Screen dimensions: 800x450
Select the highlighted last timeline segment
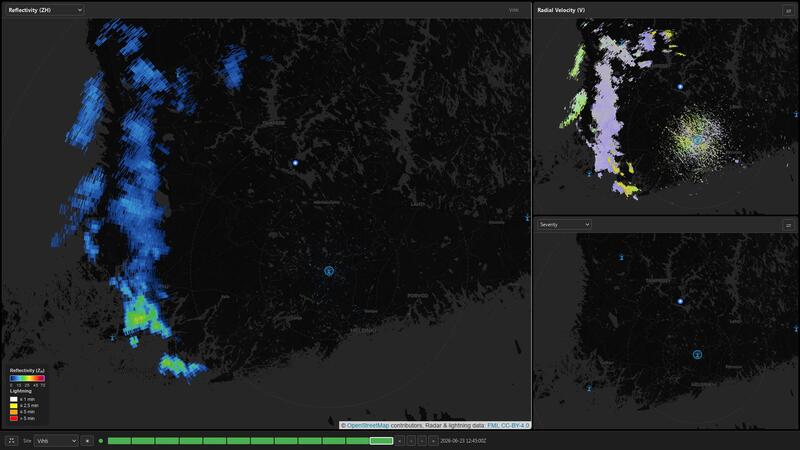381,441
